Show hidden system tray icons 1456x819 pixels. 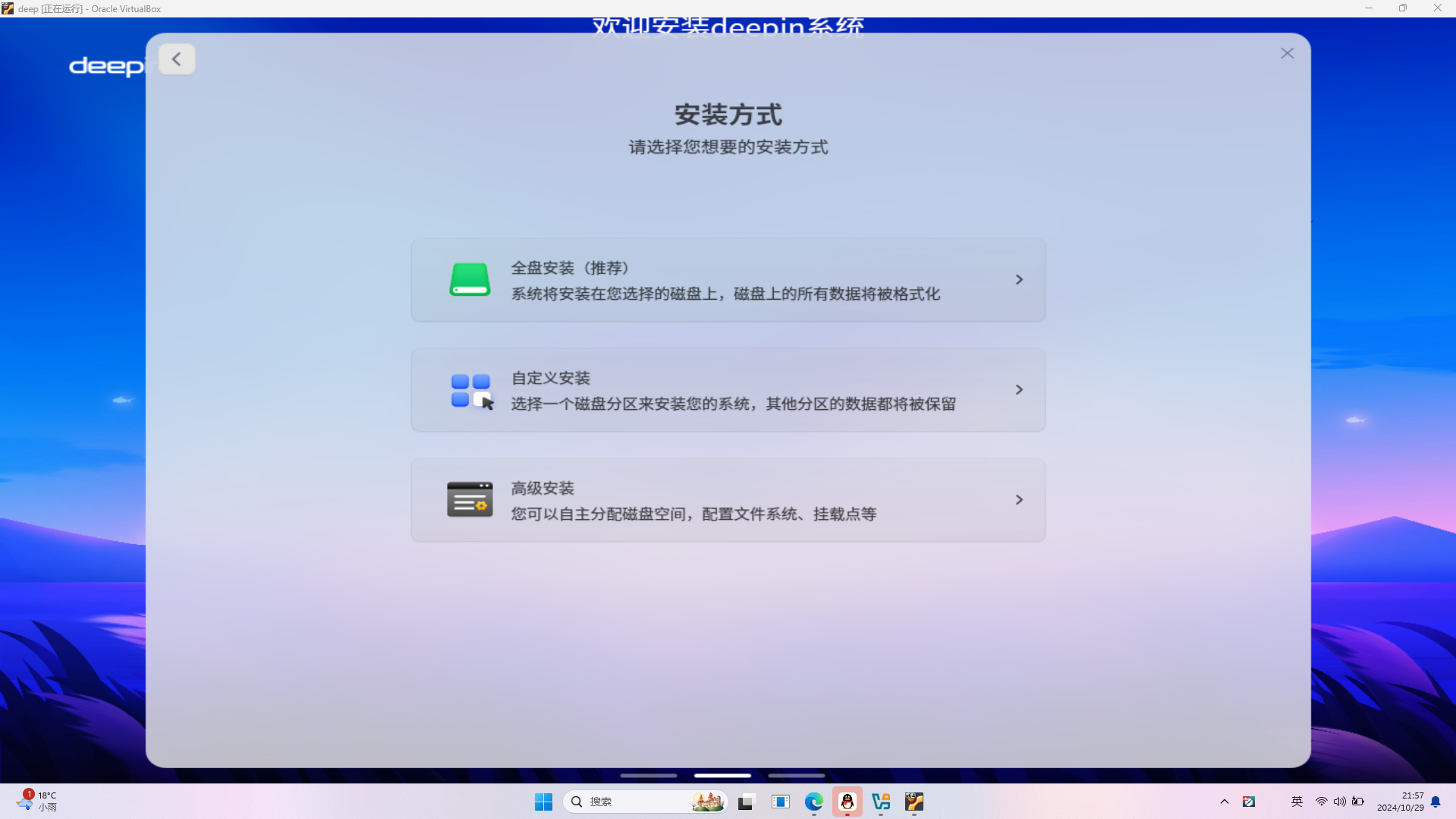click(1224, 802)
